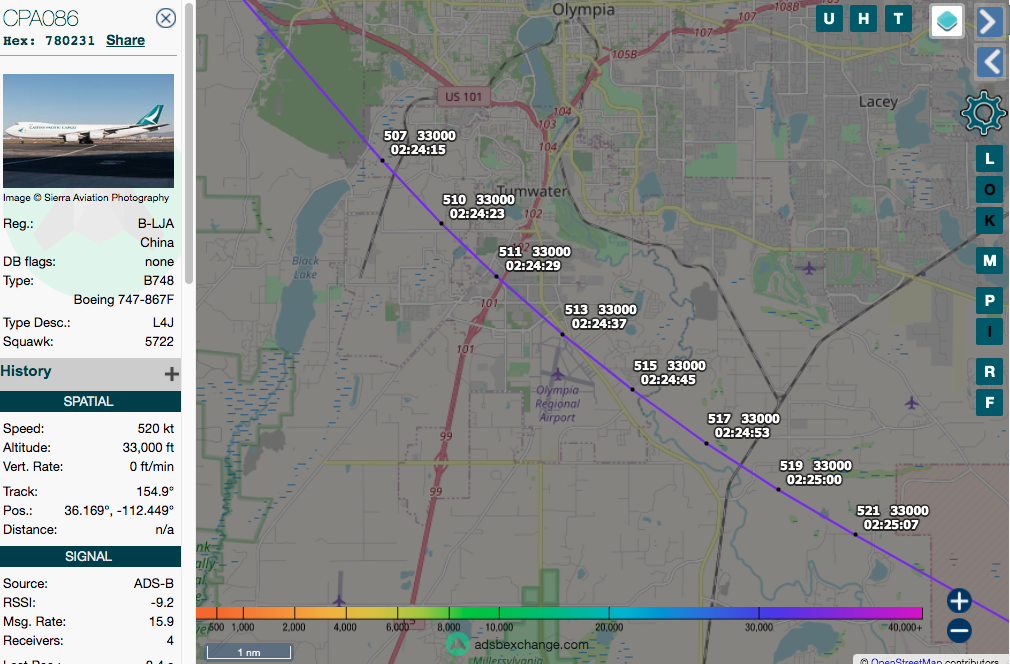The image size is (1010, 664).
Task: Click the F map button
Action: [989, 403]
